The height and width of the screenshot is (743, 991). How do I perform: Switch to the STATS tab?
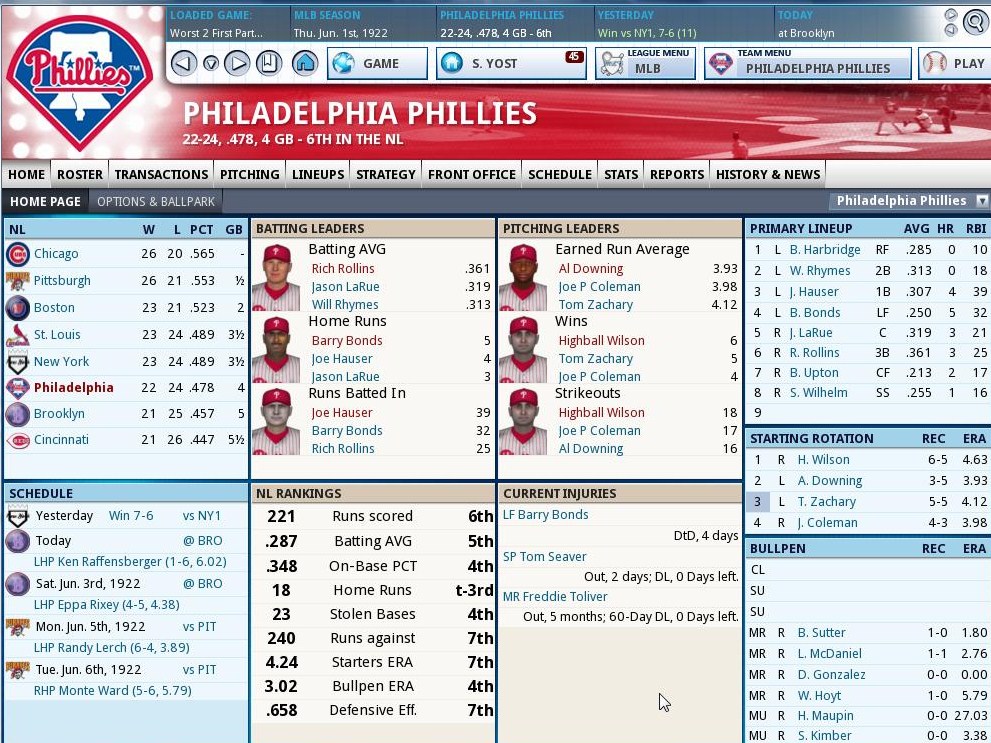(621, 175)
